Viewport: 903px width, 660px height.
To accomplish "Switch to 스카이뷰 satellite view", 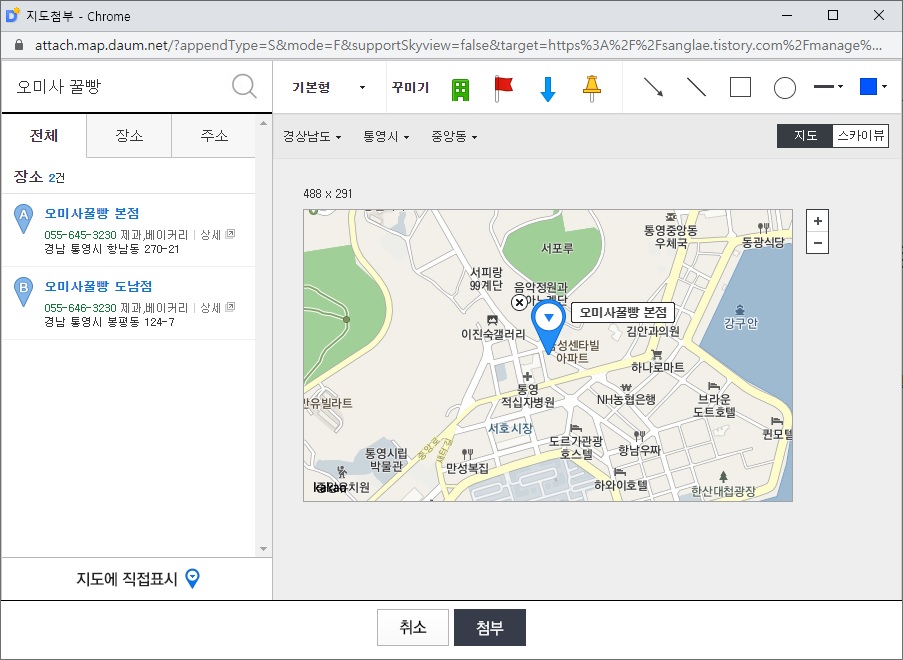I will [x=860, y=136].
